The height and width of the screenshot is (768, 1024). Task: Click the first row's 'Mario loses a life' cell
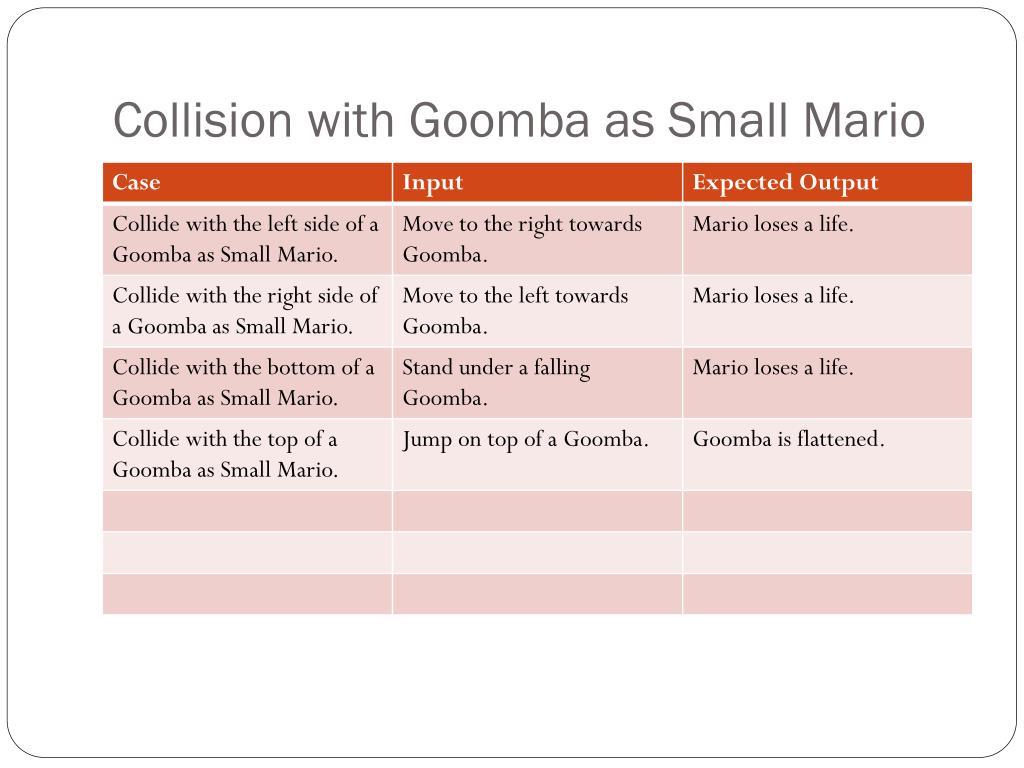click(x=827, y=239)
